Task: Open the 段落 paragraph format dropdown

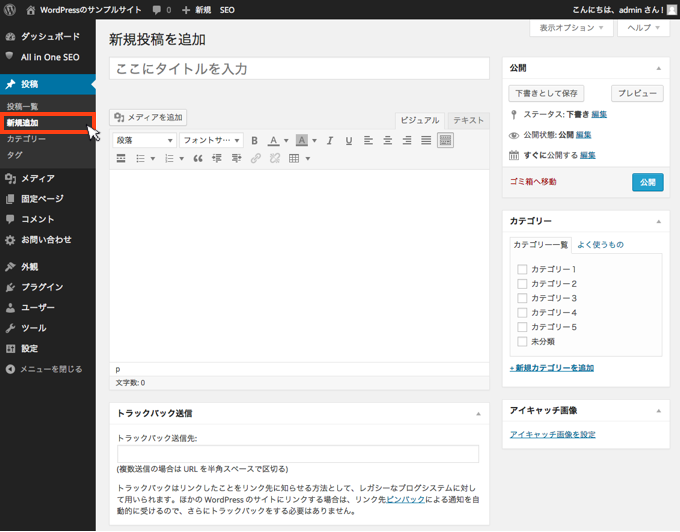Action: 144,140
